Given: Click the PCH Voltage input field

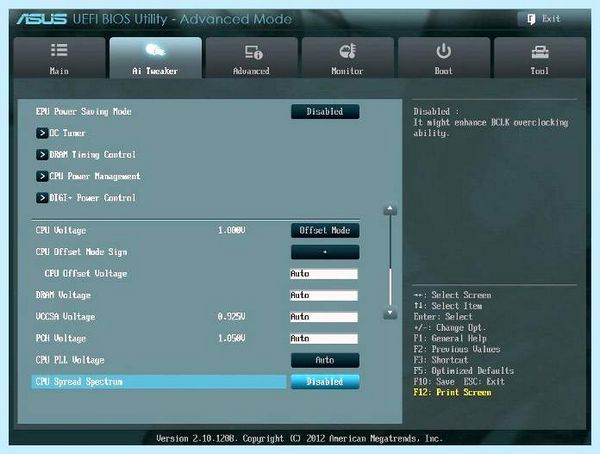Looking at the screenshot, I should [324, 339].
